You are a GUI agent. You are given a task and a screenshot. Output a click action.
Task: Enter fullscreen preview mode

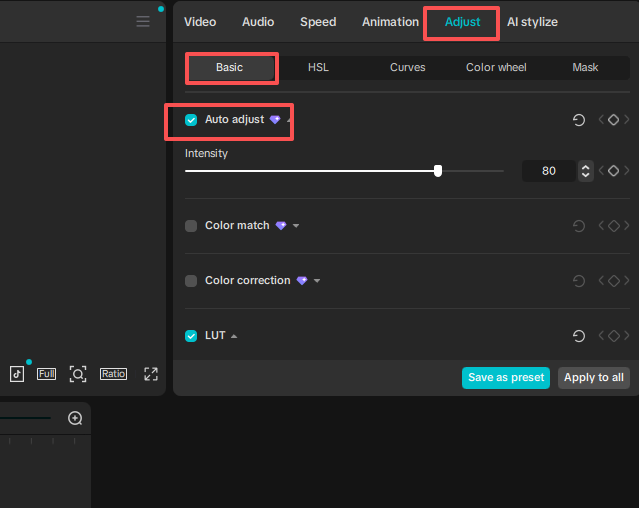(x=151, y=374)
